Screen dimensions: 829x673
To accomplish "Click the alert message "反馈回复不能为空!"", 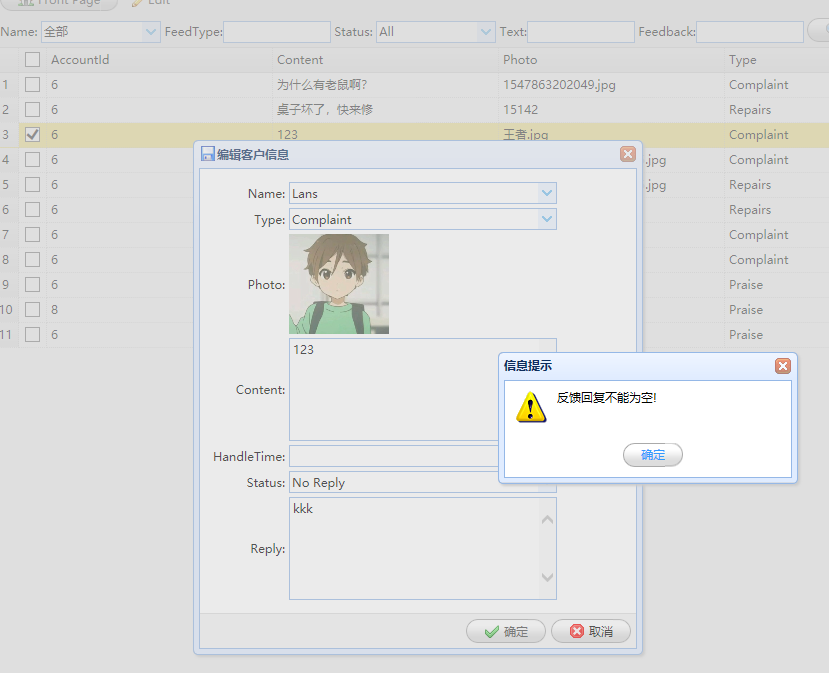I will tap(606, 398).
